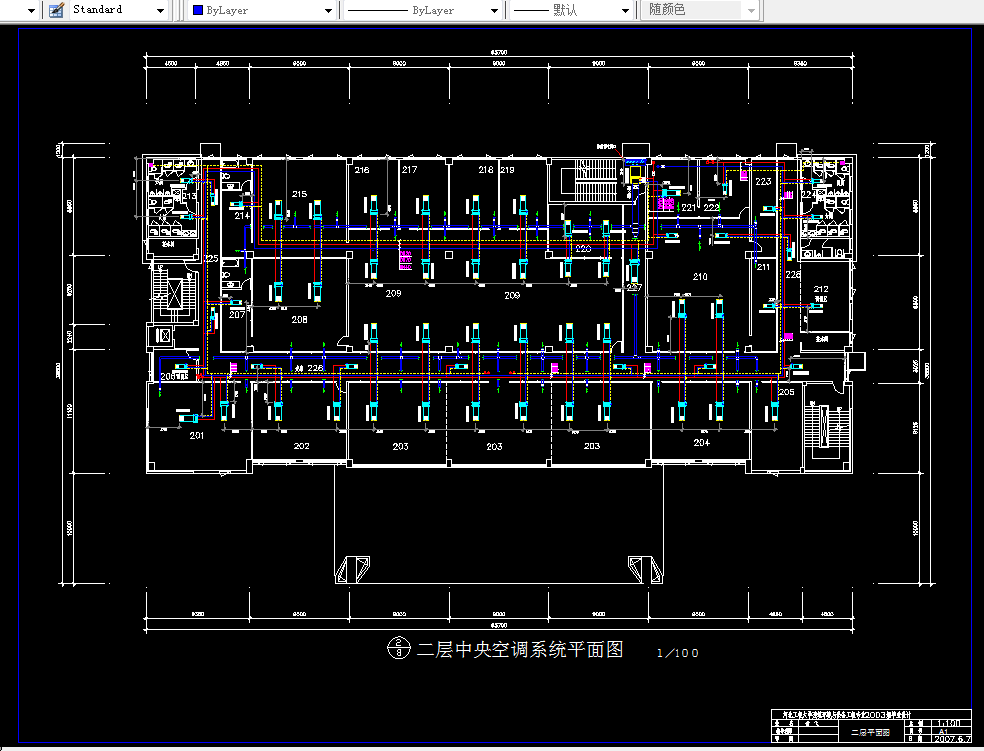Screen dimensions: 984x751
Task: Click room label 207
Action: [237, 314]
